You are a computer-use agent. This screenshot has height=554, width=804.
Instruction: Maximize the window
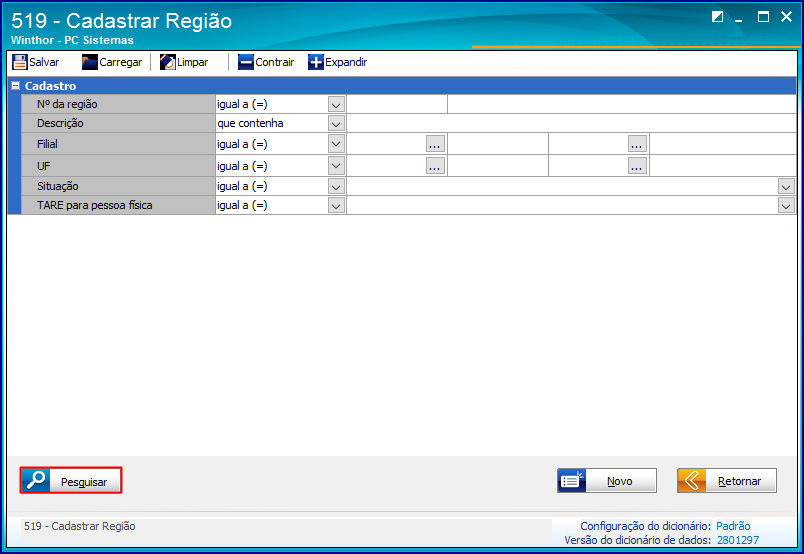tap(763, 17)
